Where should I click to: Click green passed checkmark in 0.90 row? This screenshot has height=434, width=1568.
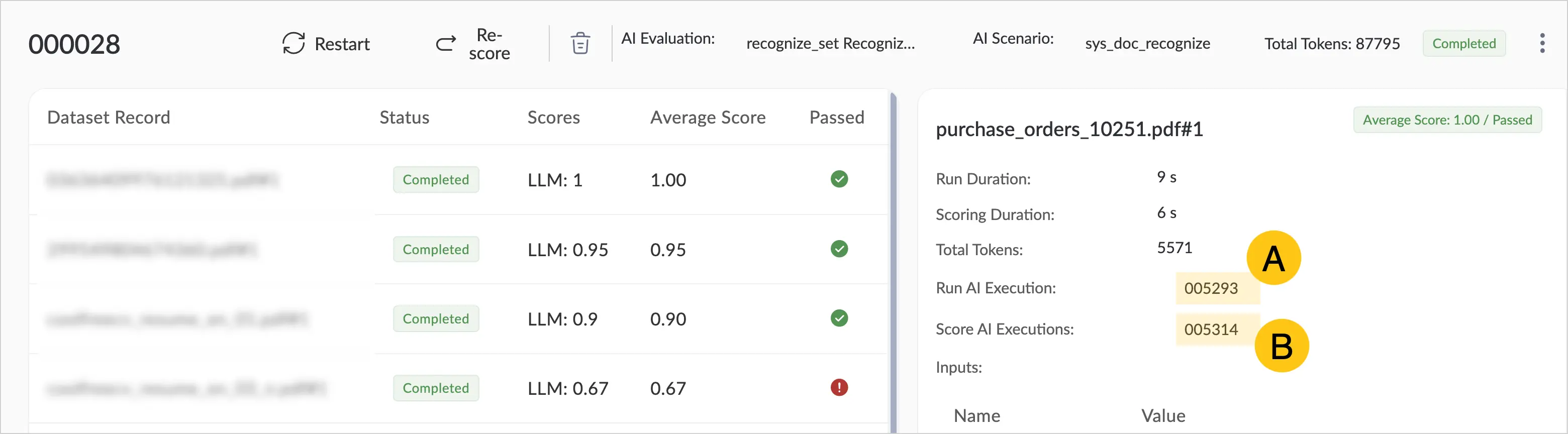[839, 318]
